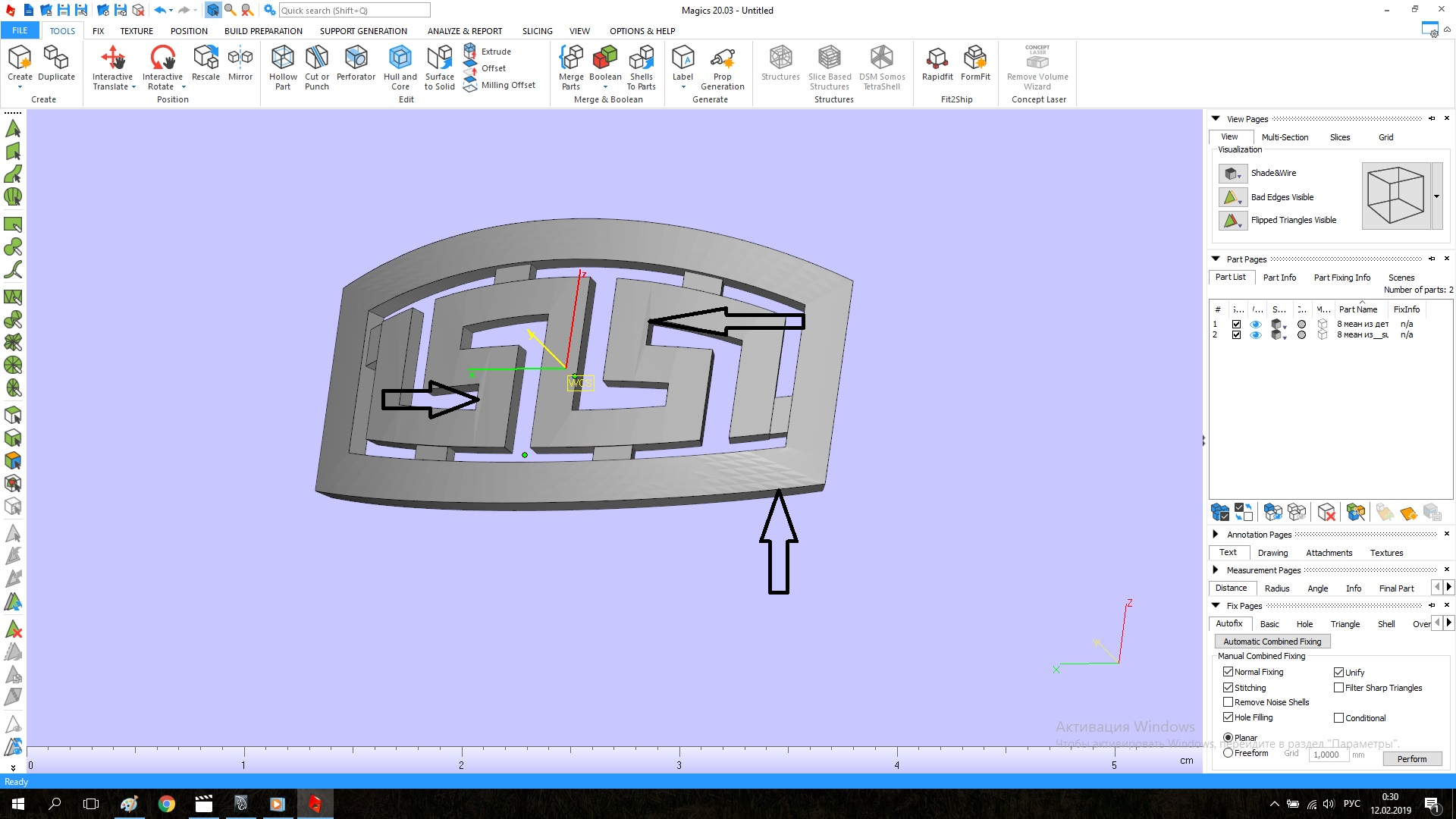Switch to the Hole fix tab

pyautogui.click(x=1304, y=624)
